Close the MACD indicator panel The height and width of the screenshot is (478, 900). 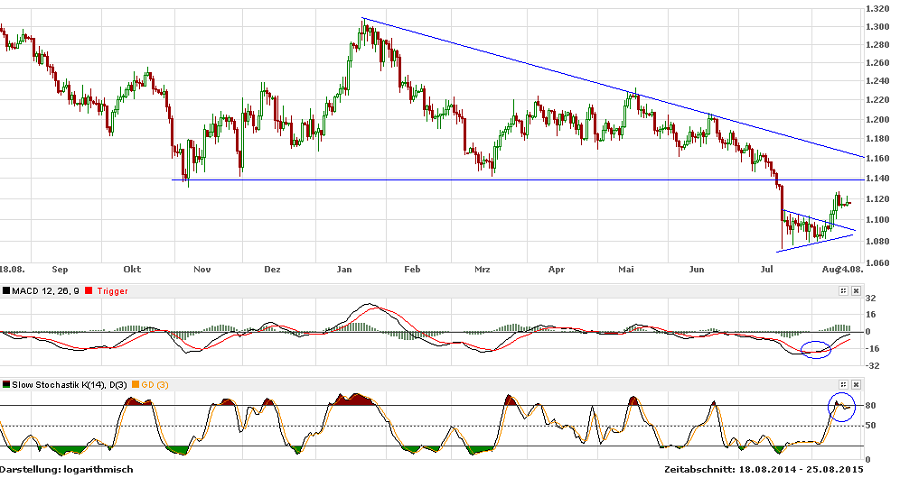tap(855, 291)
